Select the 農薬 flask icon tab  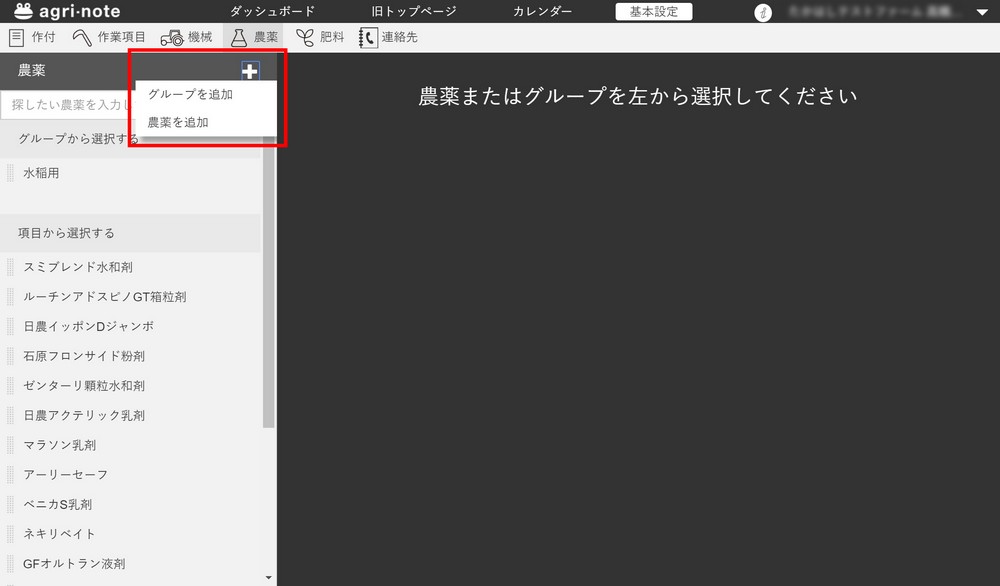click(238, 37)
